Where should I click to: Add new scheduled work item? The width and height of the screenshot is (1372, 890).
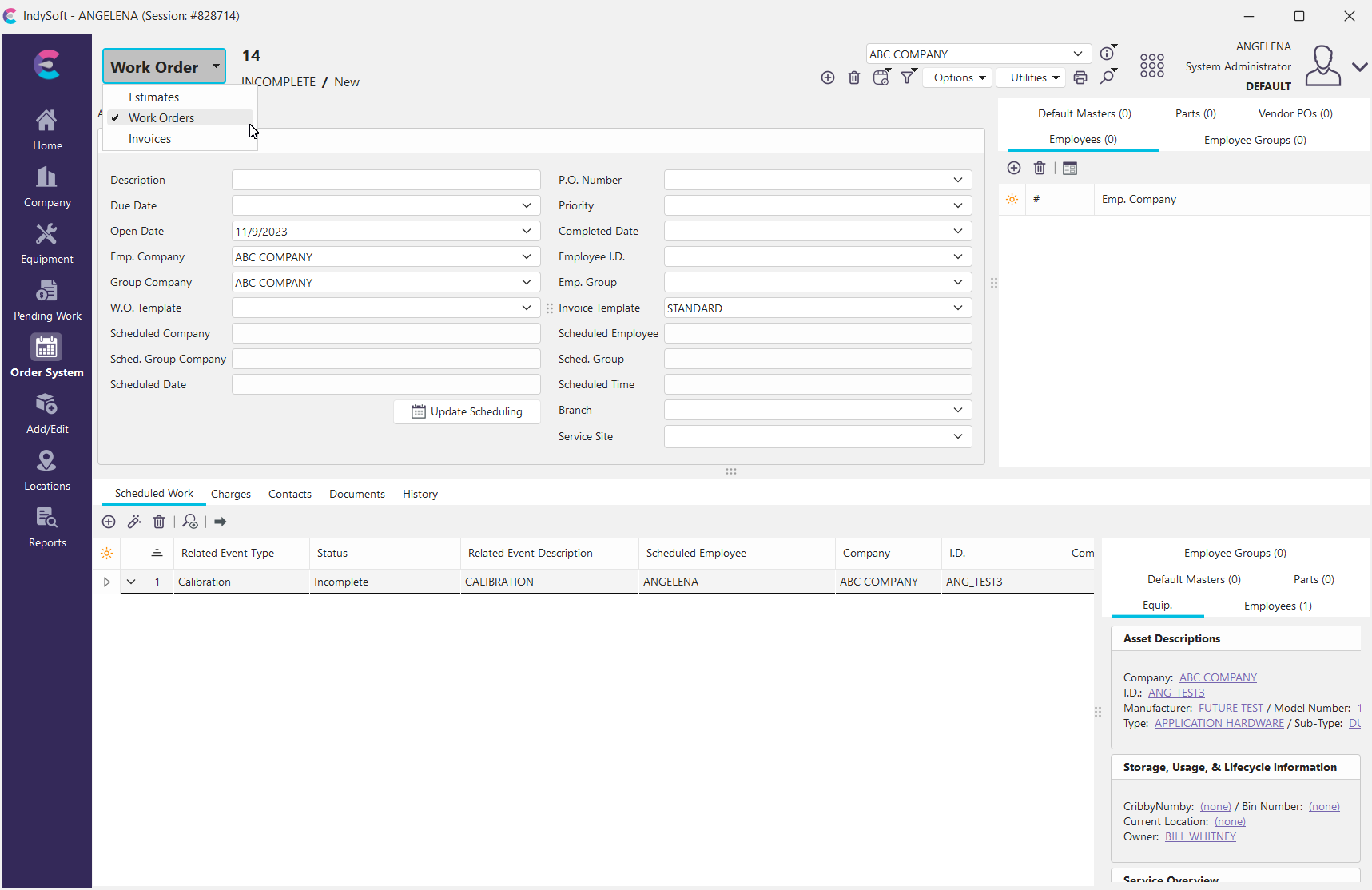pos(109,522)
